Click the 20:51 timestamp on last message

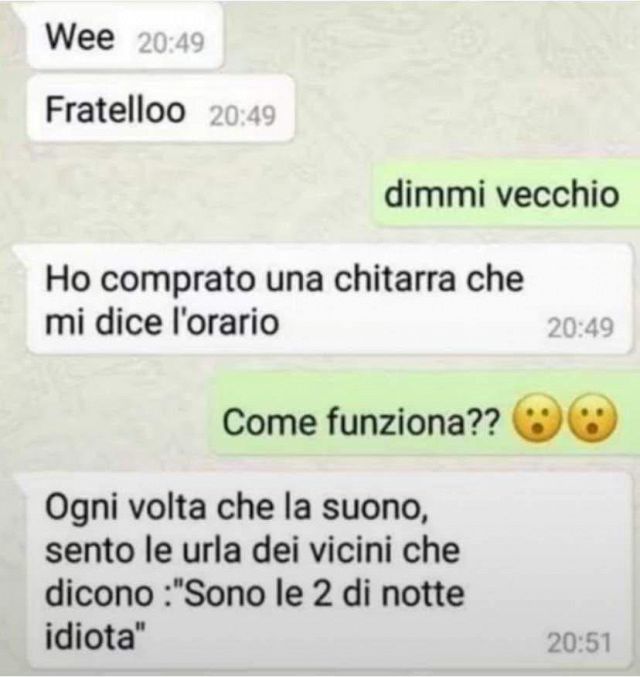pyautogui.click(x=579, y=643)
